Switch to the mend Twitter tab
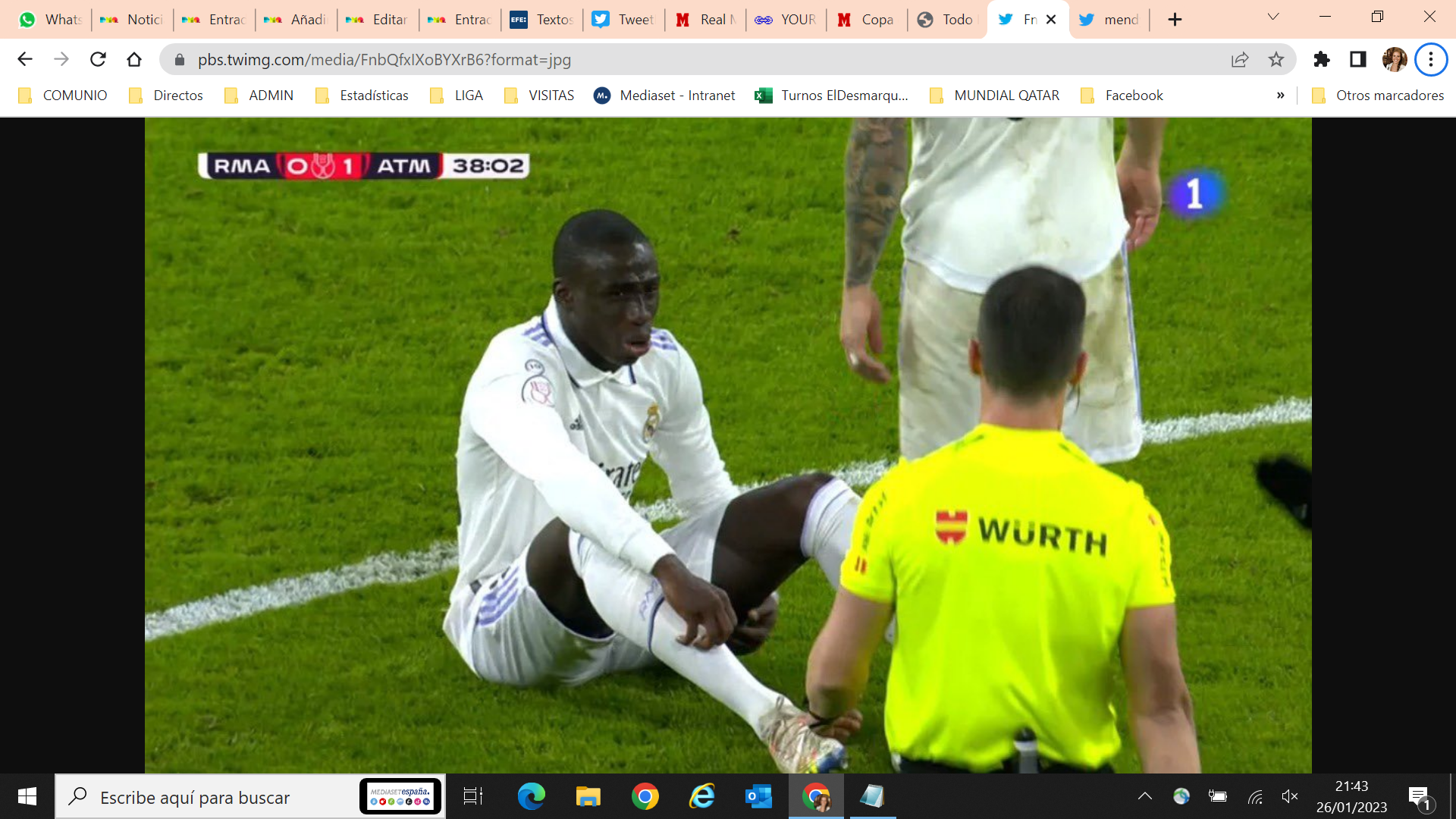This screenshot has width=1456, height=819. [1109, 20]
